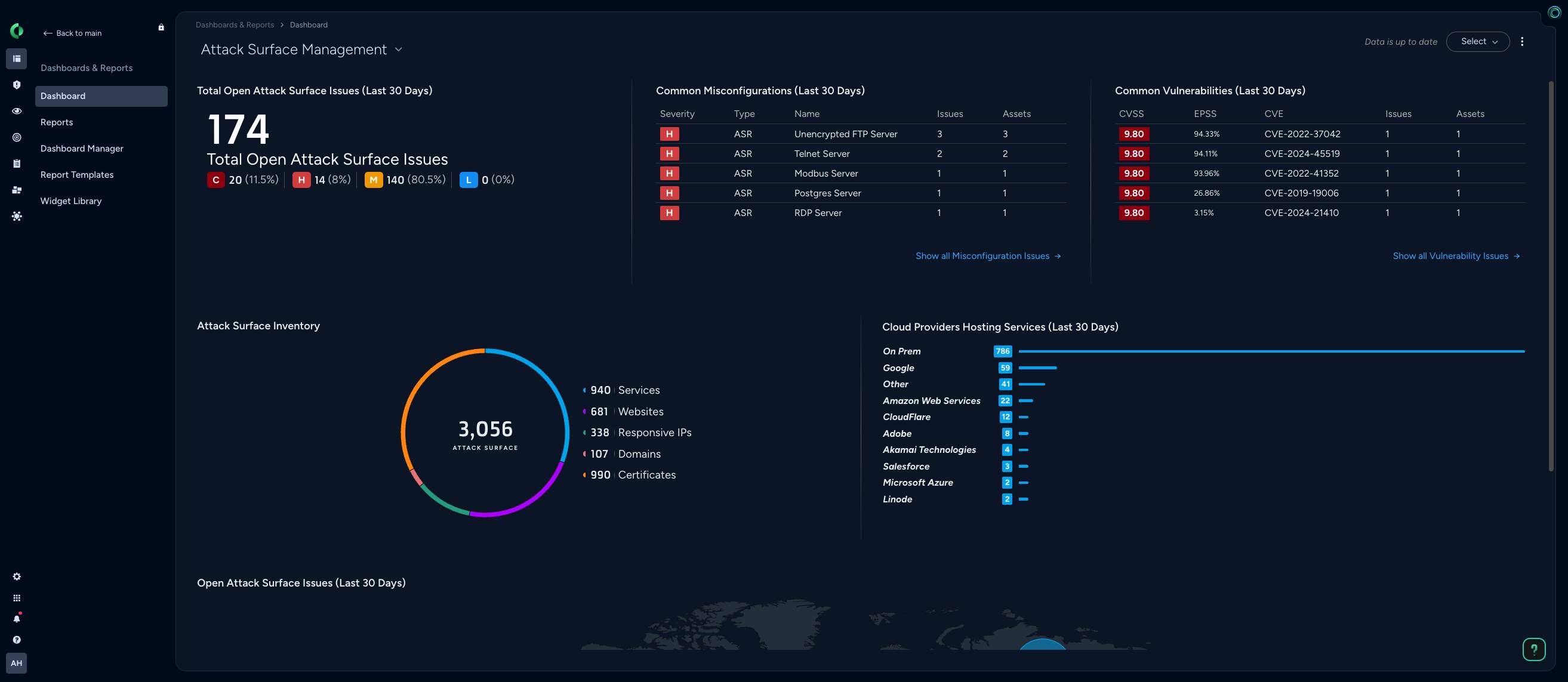Open the three-dot options menu
The width and height of the screenshot is (1568, 682).
[1521, 41]
